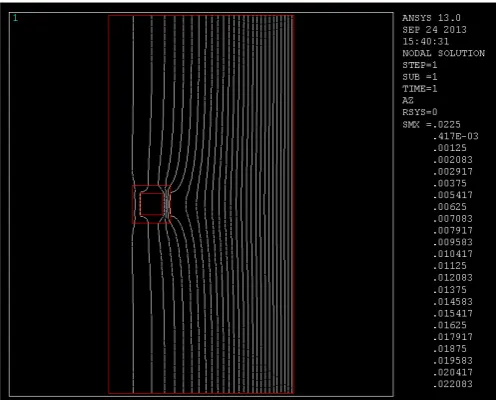Click the small inner red square region

tap(152, 204)
